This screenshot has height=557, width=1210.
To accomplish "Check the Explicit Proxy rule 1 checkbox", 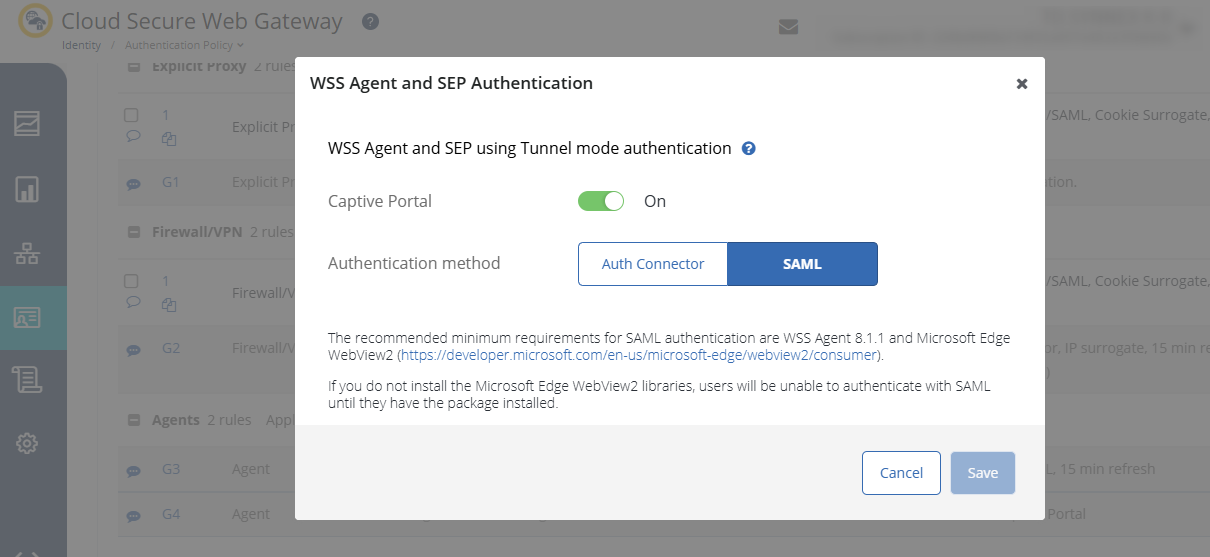I will point(131,115).
